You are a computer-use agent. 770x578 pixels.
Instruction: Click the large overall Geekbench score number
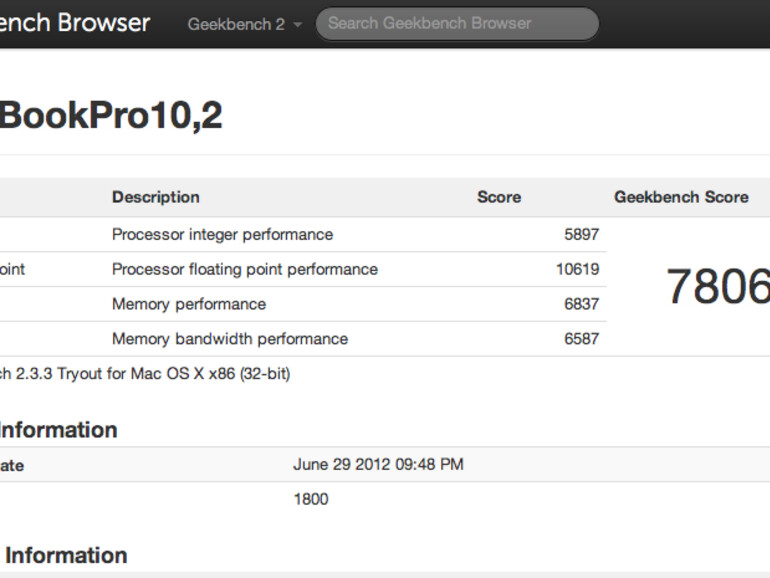tap(718, 287)
